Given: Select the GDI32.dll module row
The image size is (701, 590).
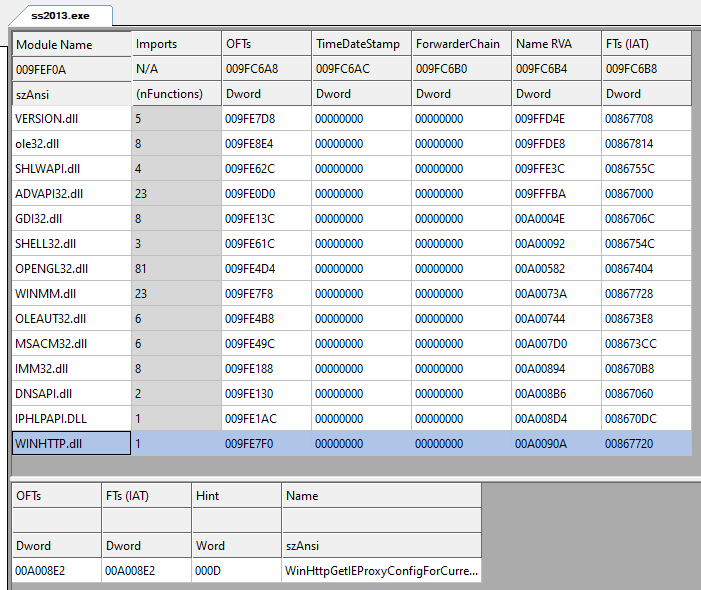Looking at the screenshot, I should point(352,219).
